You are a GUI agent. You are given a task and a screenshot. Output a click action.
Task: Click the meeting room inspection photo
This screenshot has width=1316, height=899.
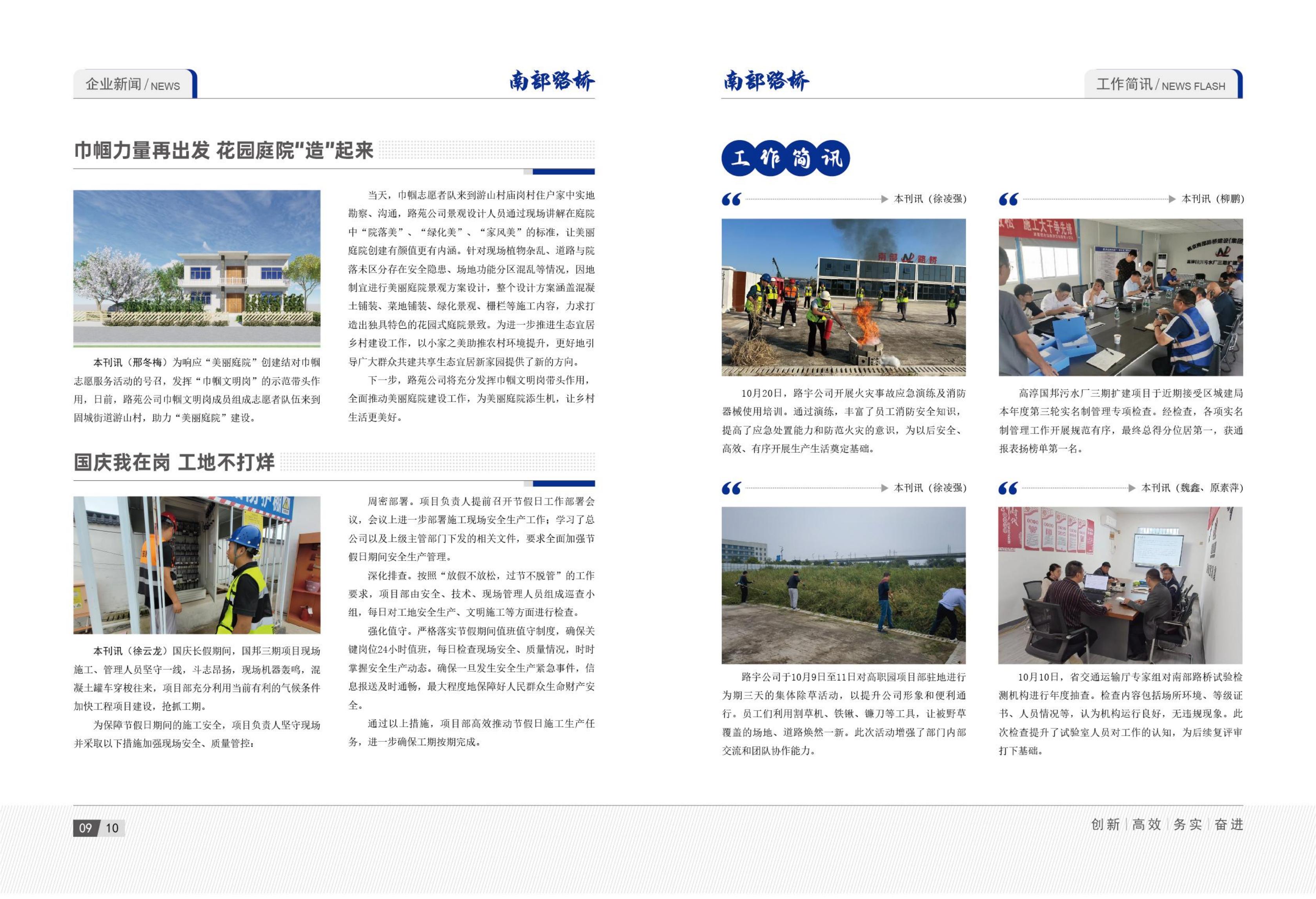pyautogui.click(x=1121, y=297)
